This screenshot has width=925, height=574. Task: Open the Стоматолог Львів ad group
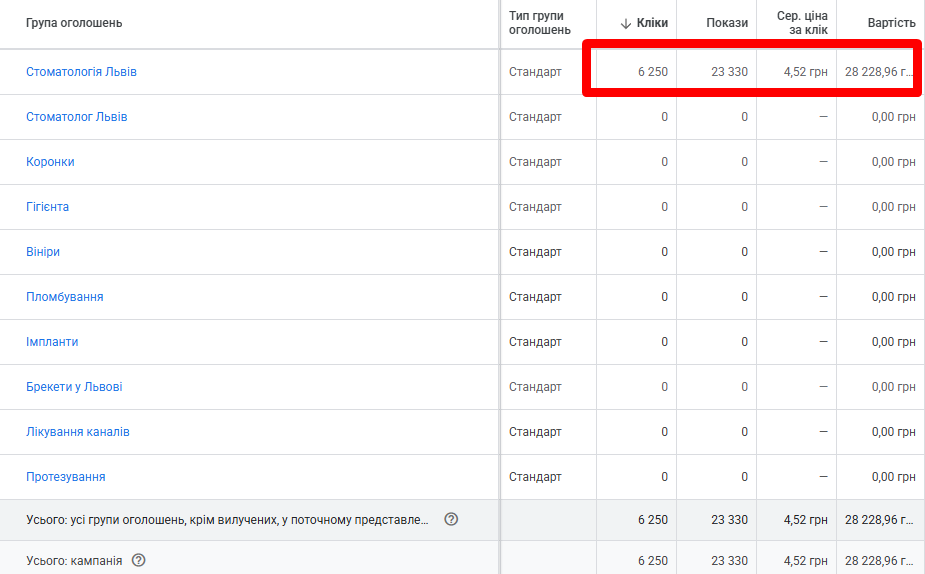tap(77, 117)
